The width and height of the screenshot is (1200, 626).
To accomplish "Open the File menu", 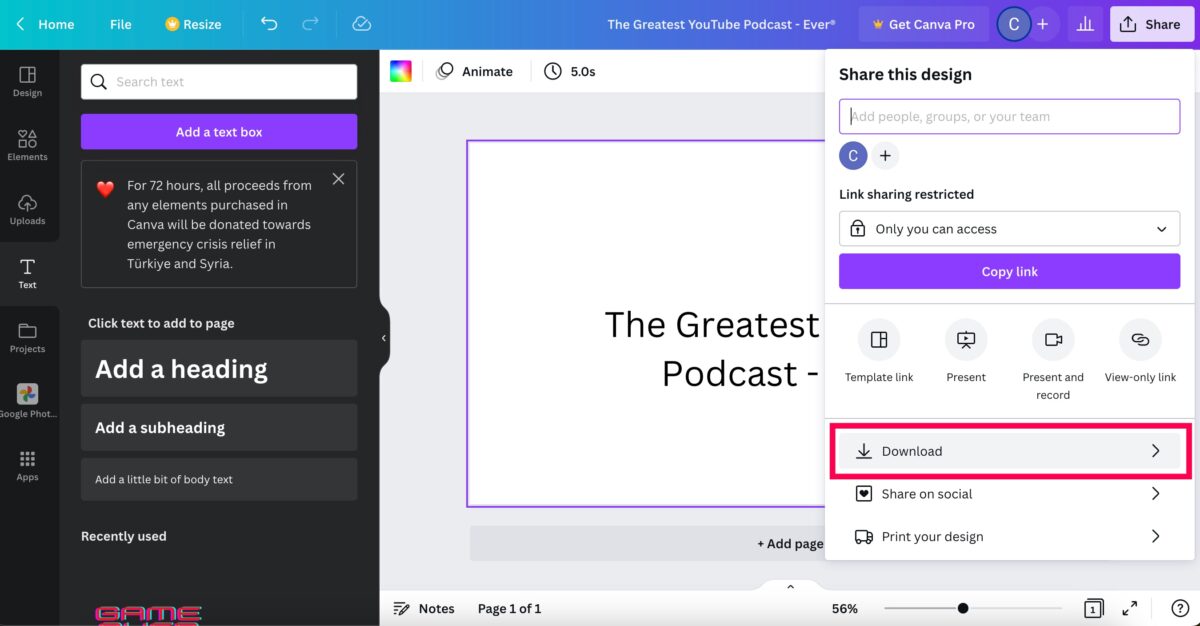I will click(121, 24).
